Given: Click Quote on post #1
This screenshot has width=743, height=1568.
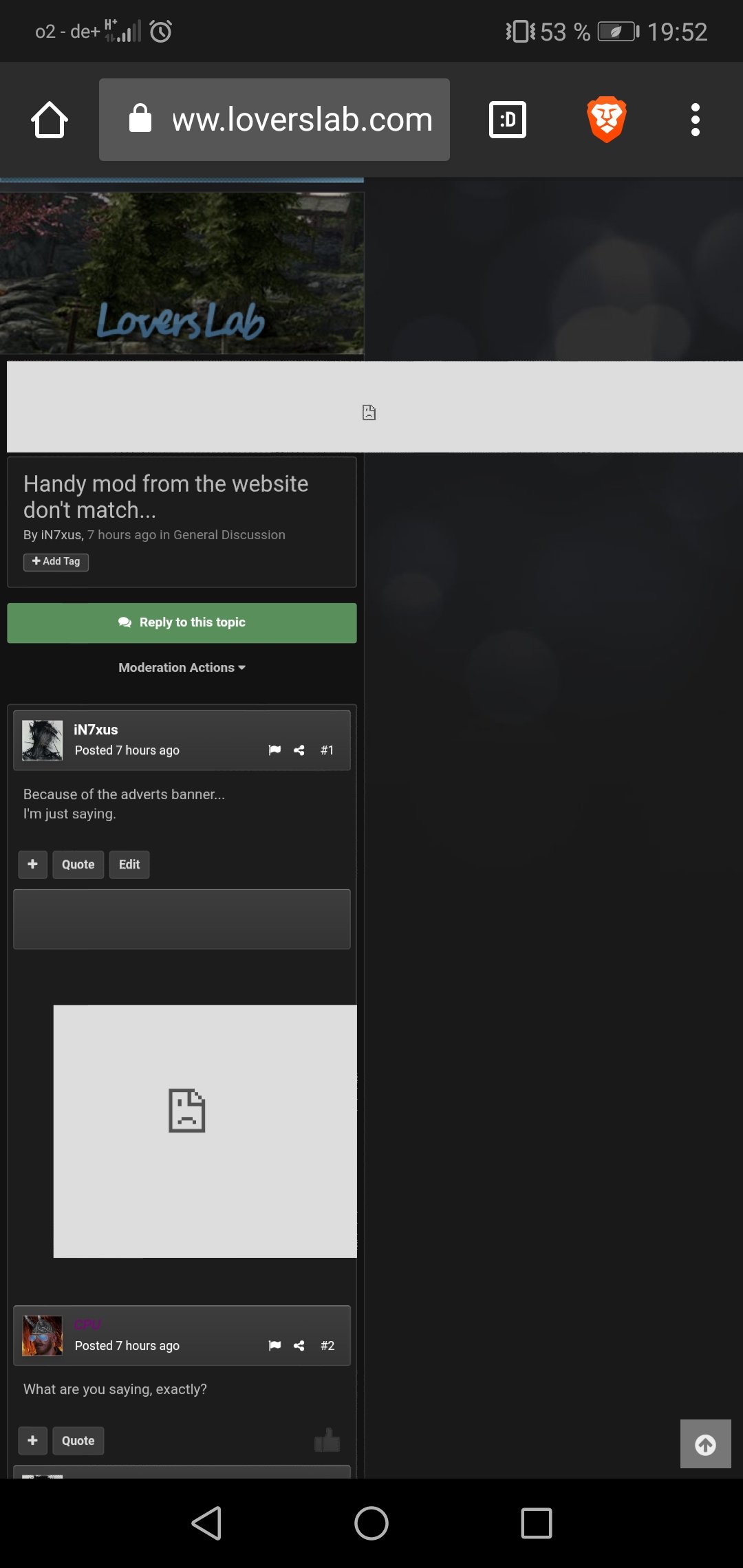Looking at the screenshot, I should click(78, 864).
